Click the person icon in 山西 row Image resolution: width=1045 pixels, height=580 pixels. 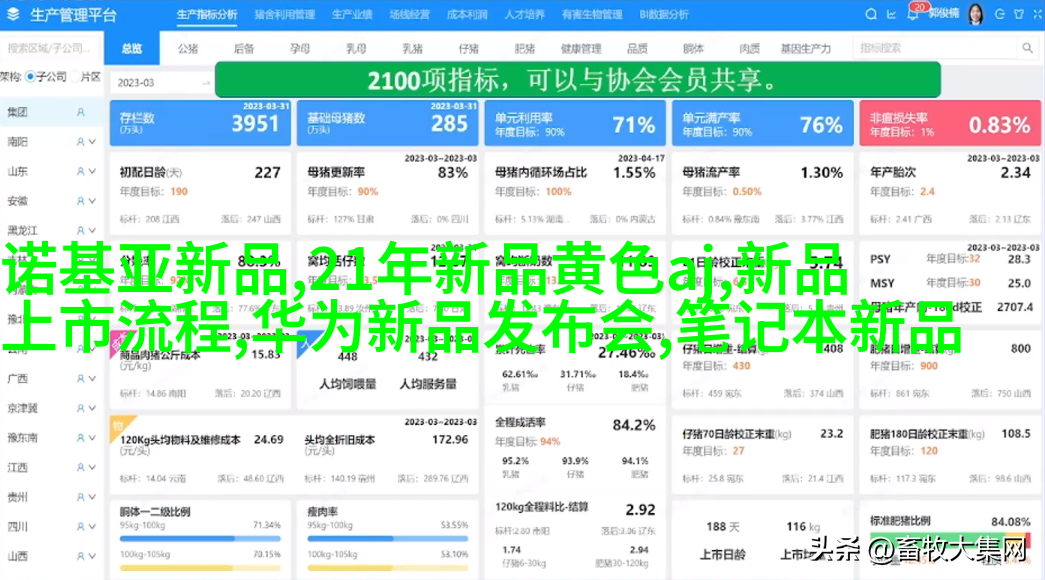[81, 556]
